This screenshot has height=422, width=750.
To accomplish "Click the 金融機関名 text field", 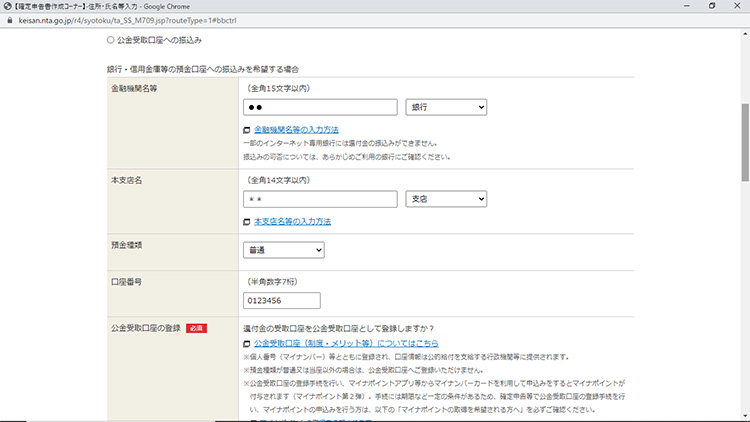I will point(319,107).
